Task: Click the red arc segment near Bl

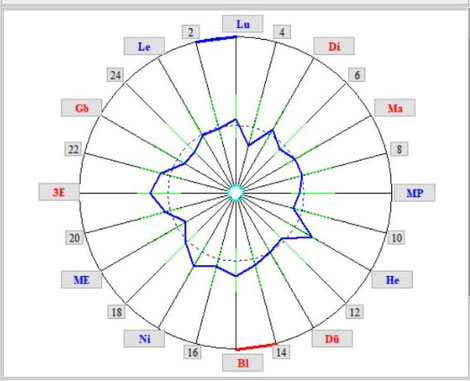Action: [x=256, y=347]
